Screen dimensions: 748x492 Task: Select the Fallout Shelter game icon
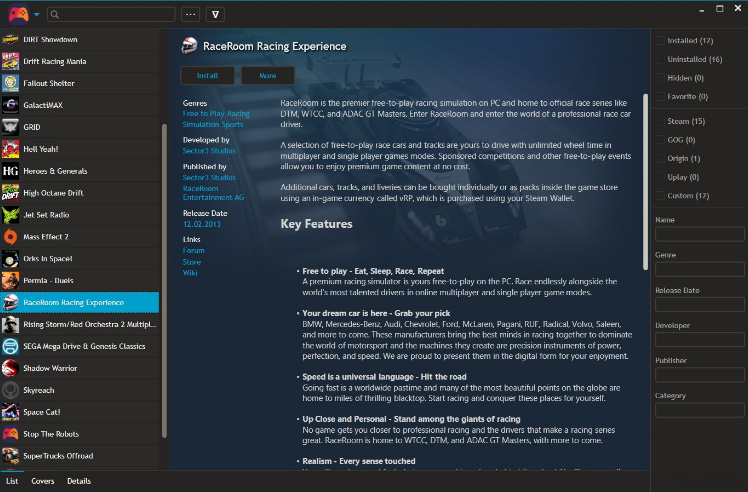10,83
